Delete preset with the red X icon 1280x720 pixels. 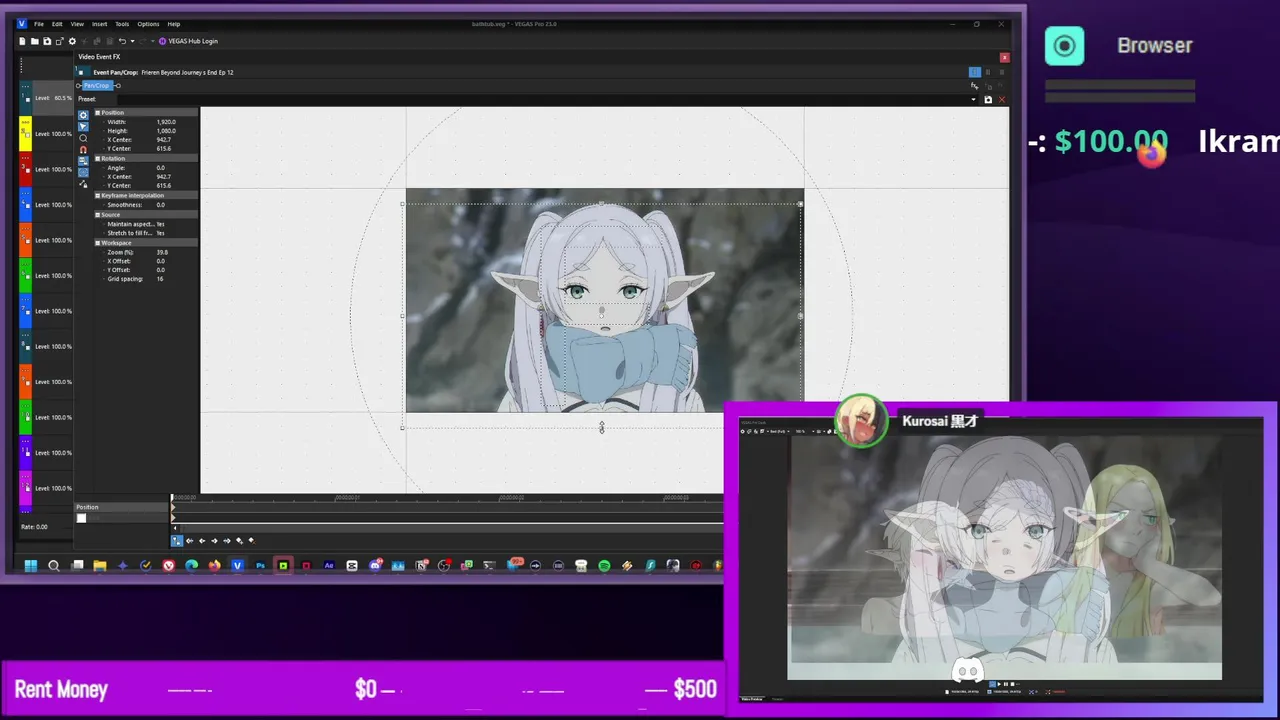click(1002, 100)
